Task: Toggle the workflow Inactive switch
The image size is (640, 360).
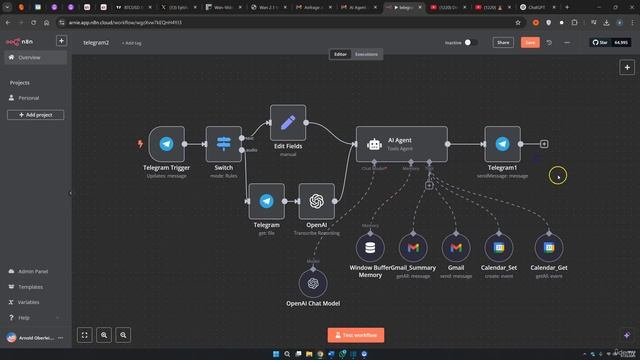Action: 470,42
